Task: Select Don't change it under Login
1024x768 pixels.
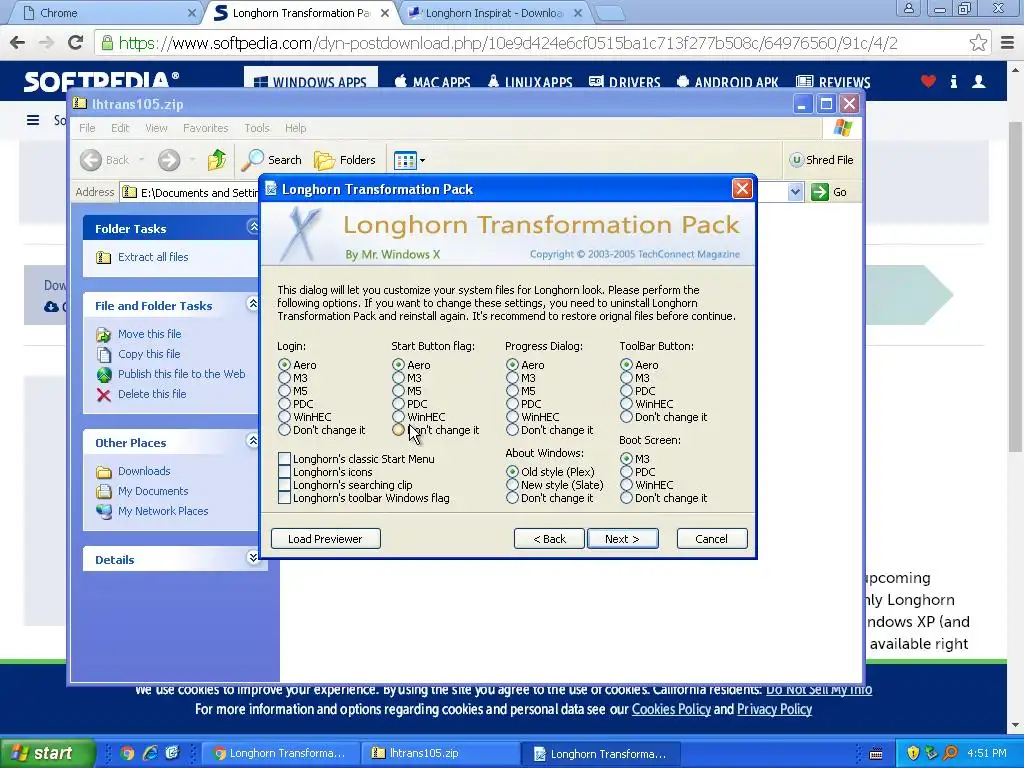Action: pos(284,430)
